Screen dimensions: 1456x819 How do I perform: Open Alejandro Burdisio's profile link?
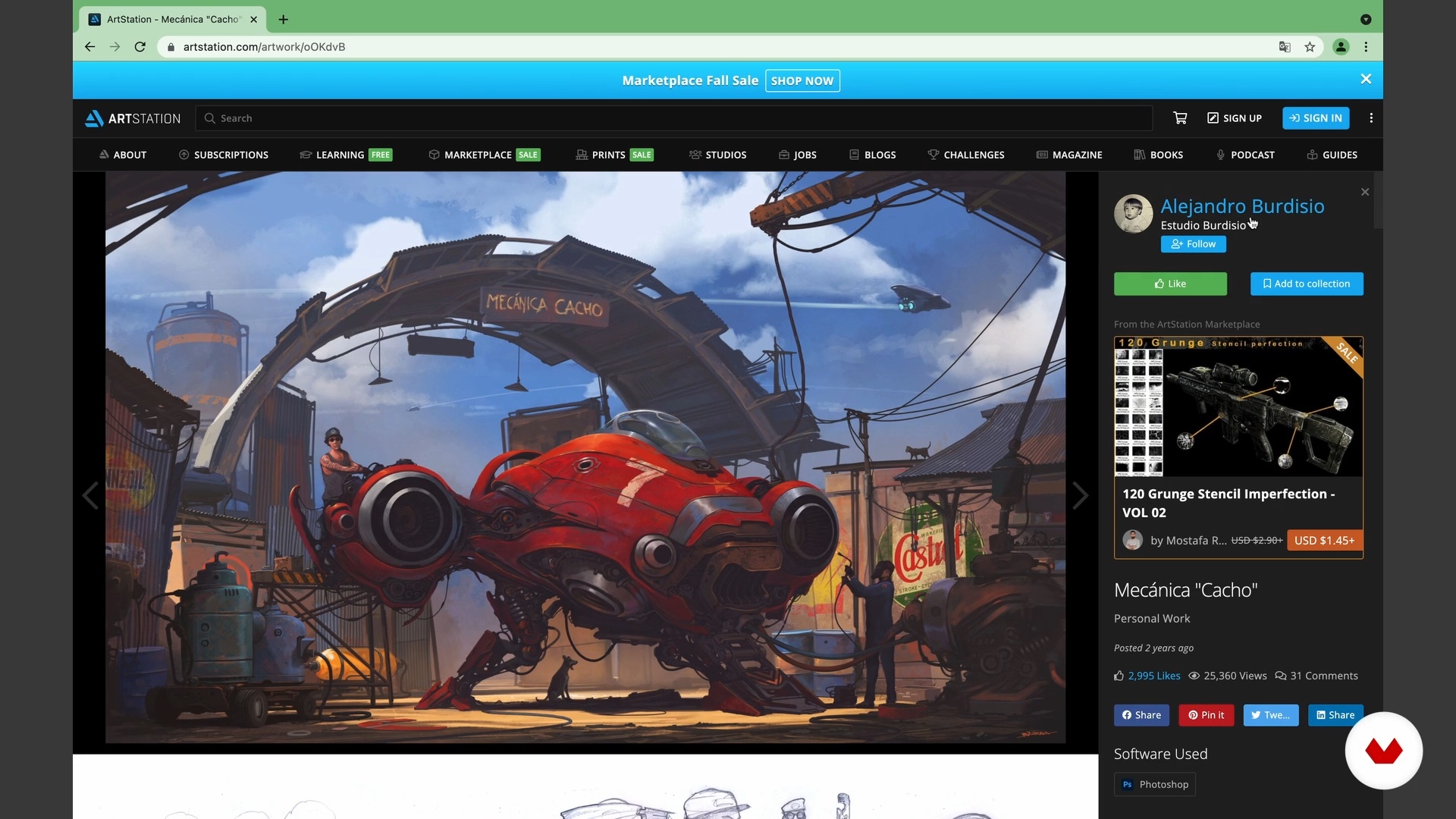coord(1242,206)
